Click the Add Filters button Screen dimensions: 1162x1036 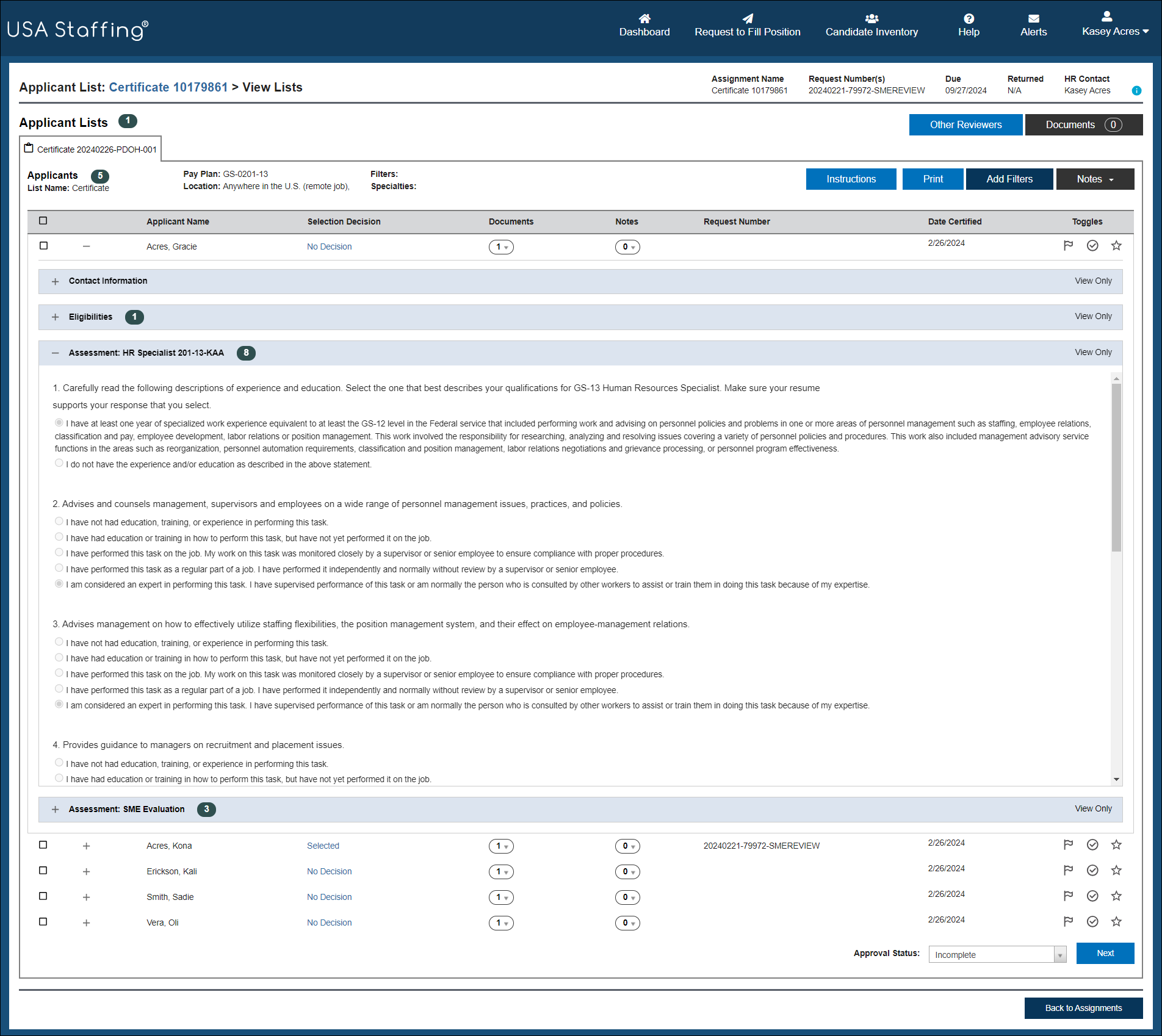[1008, 179]
